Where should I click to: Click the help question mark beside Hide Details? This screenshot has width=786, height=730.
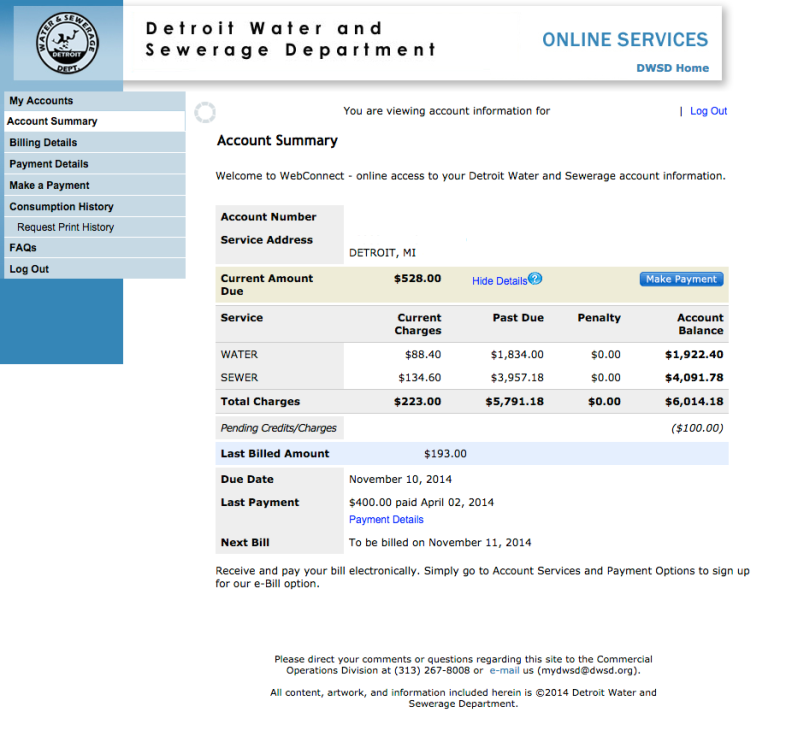click(535, 279)
